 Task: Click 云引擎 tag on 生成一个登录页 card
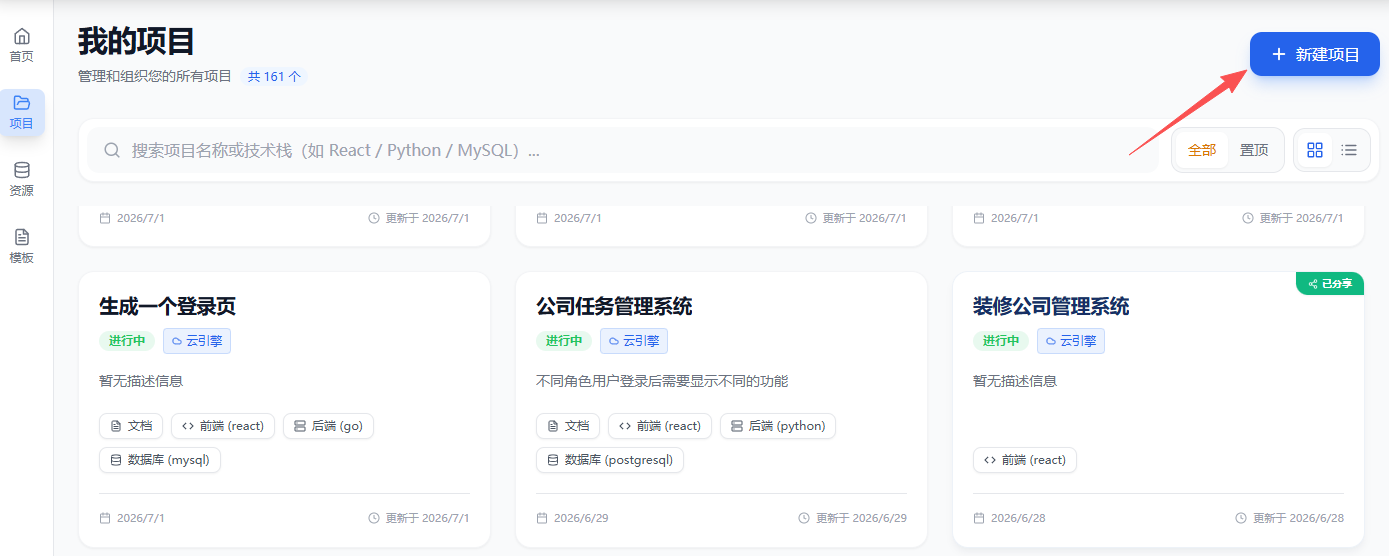(x=197, y=341)
